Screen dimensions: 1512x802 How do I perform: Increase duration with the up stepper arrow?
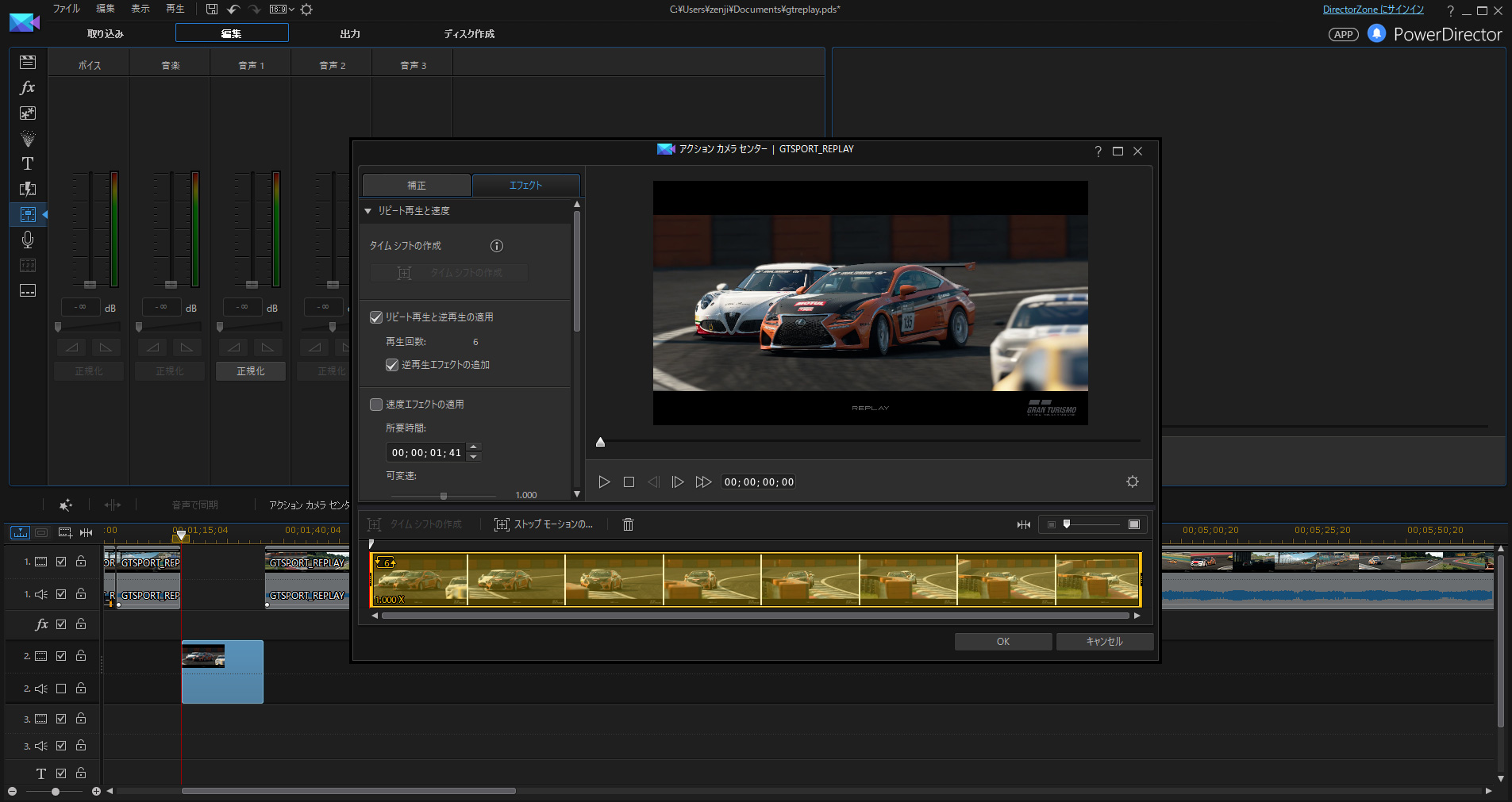474,447
